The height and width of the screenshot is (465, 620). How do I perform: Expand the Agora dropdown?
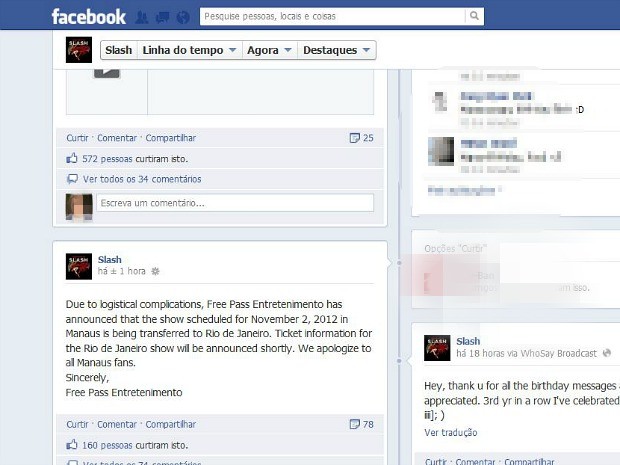click(x=270, y=50)
